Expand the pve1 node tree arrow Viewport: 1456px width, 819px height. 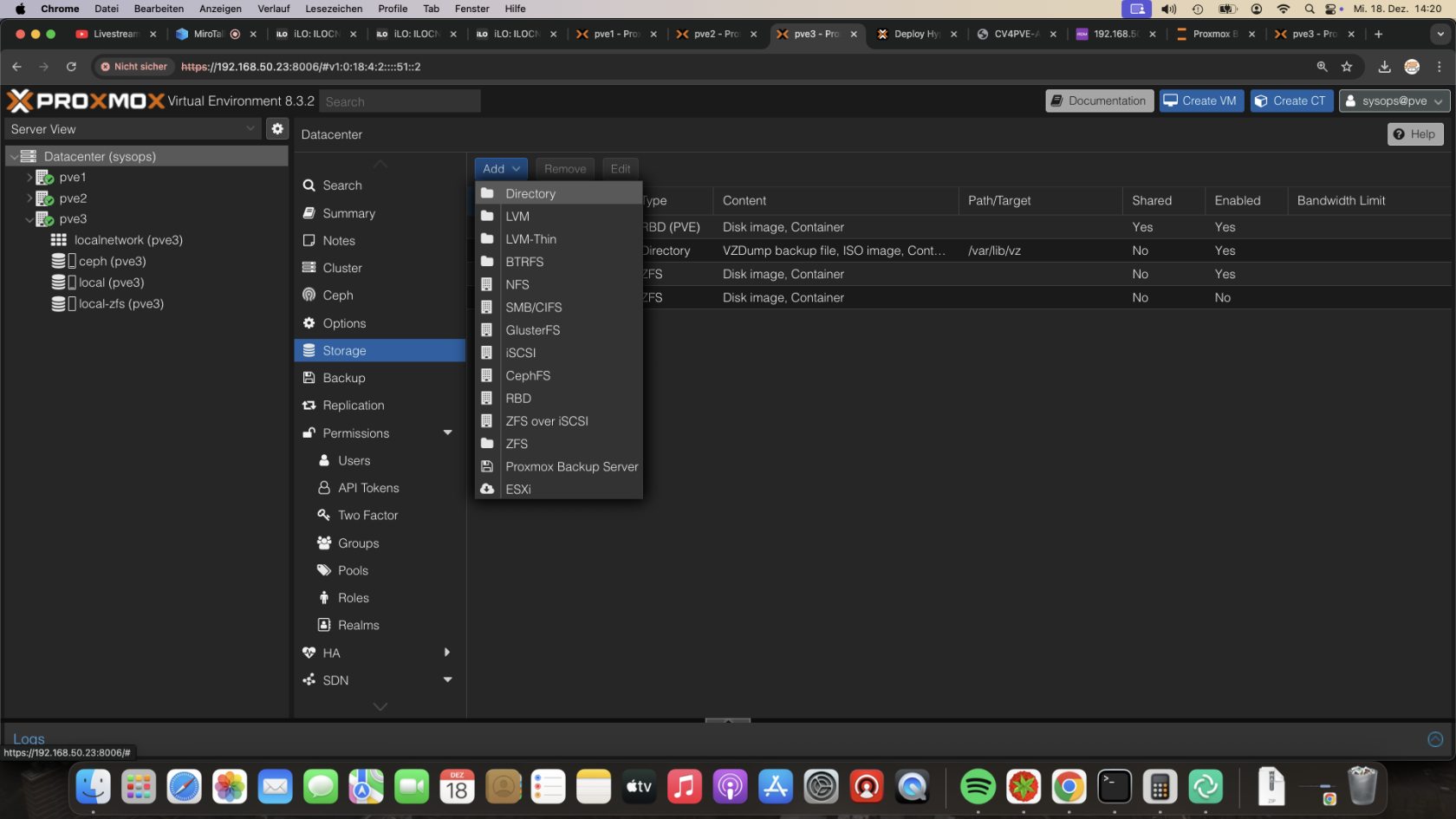[29, 177]
